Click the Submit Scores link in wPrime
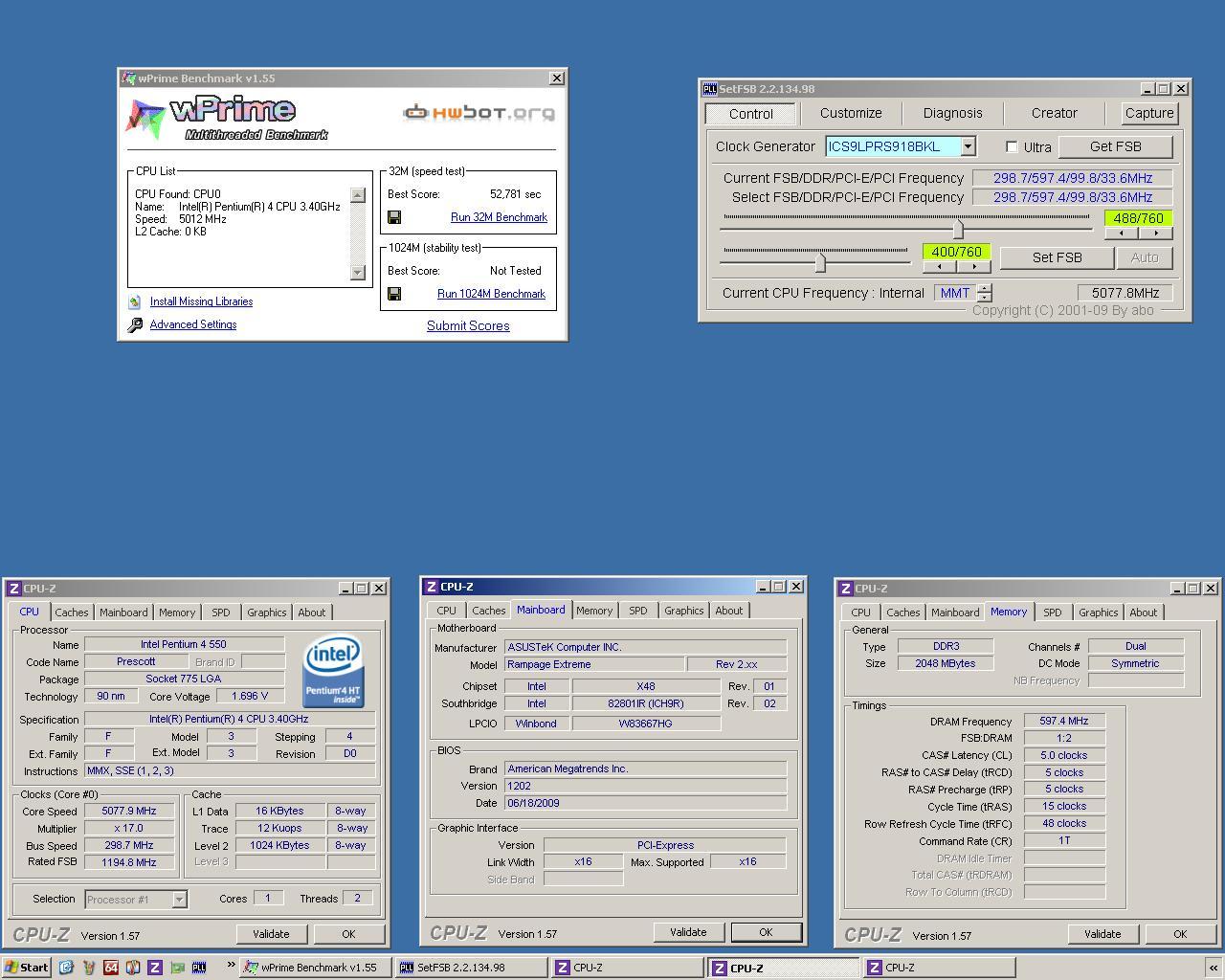Screen dimensions: 1225x980 (x=468, y=325)
